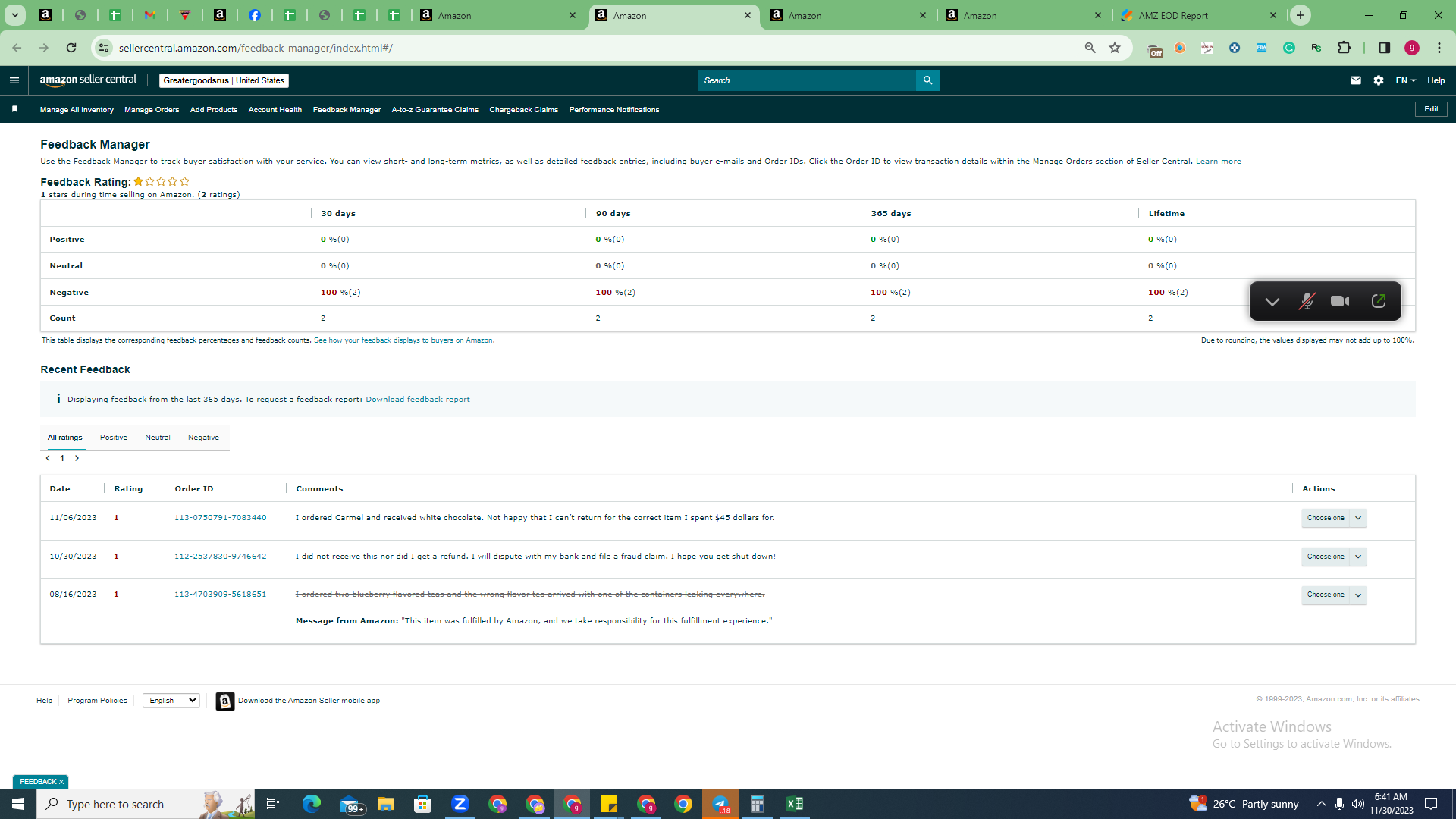Open Excel from the taskbar
Screen dimensions: 1456x819
point(794,804)
